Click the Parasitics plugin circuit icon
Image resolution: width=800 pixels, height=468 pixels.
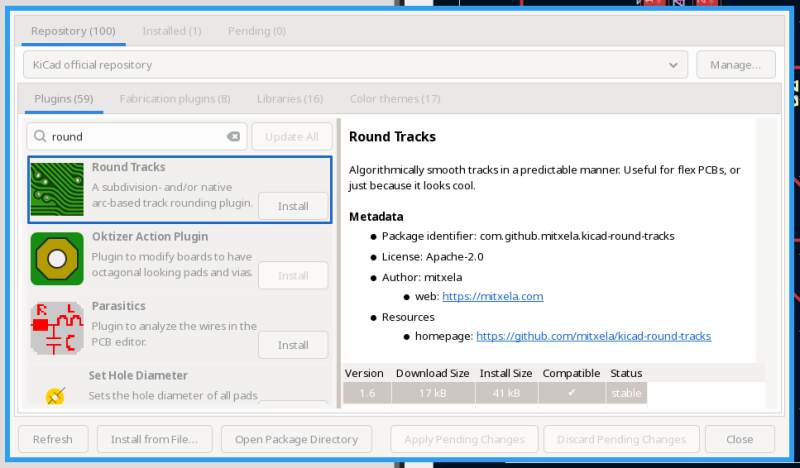coord(57,328)
